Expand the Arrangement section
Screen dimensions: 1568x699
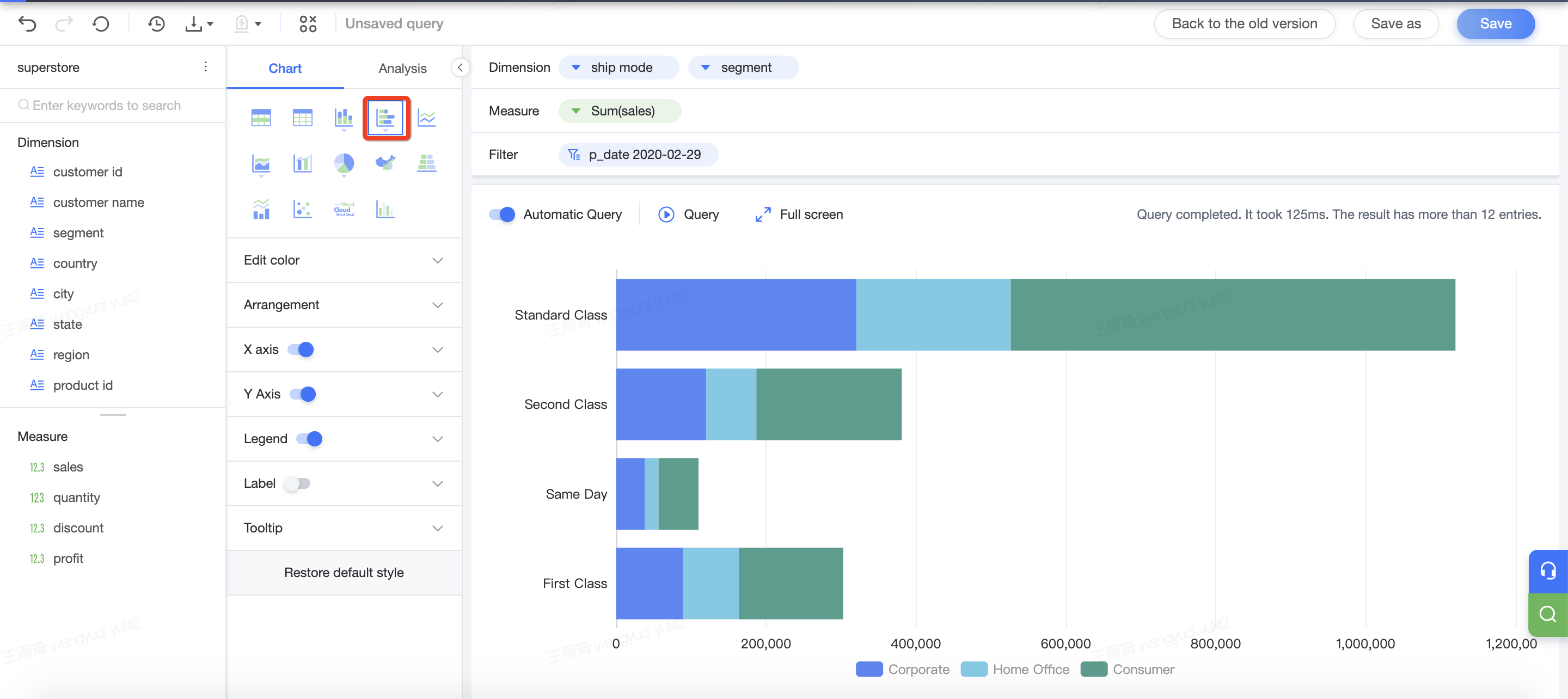point(344,305)
